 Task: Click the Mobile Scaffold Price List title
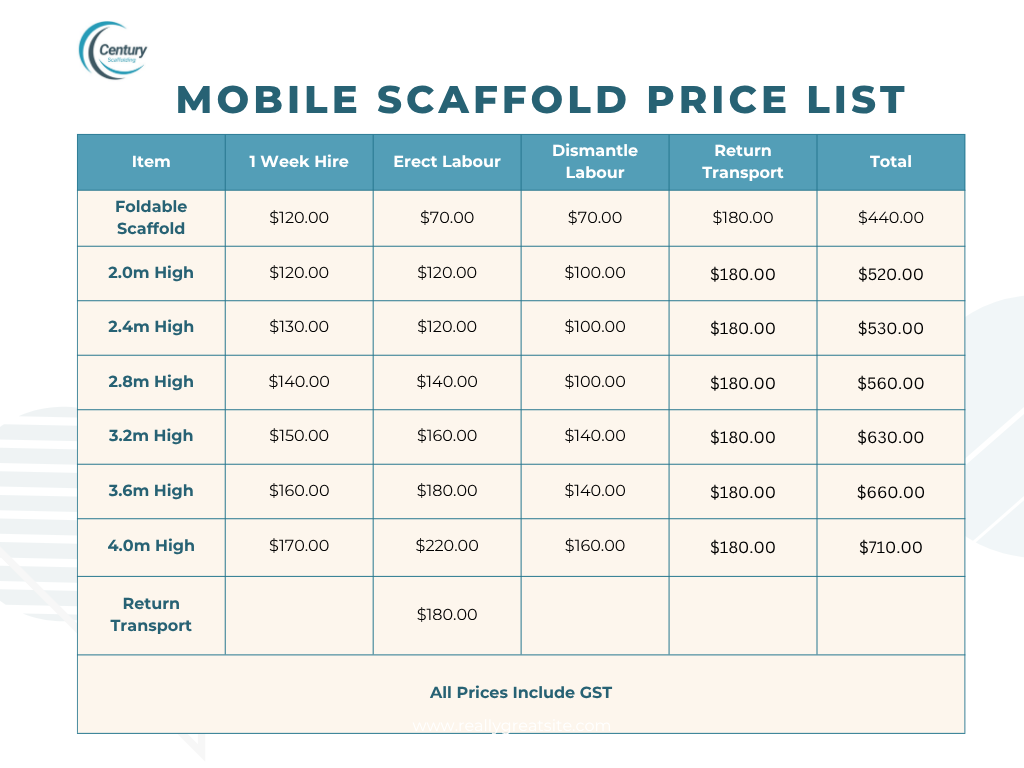coord(540,100)
